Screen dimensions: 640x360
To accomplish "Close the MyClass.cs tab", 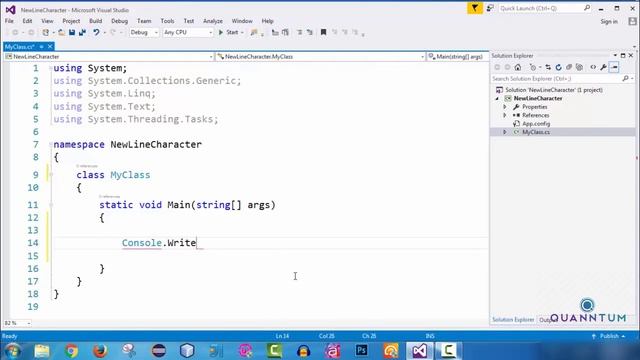I will pyautogui.click(x=50, y=47).
